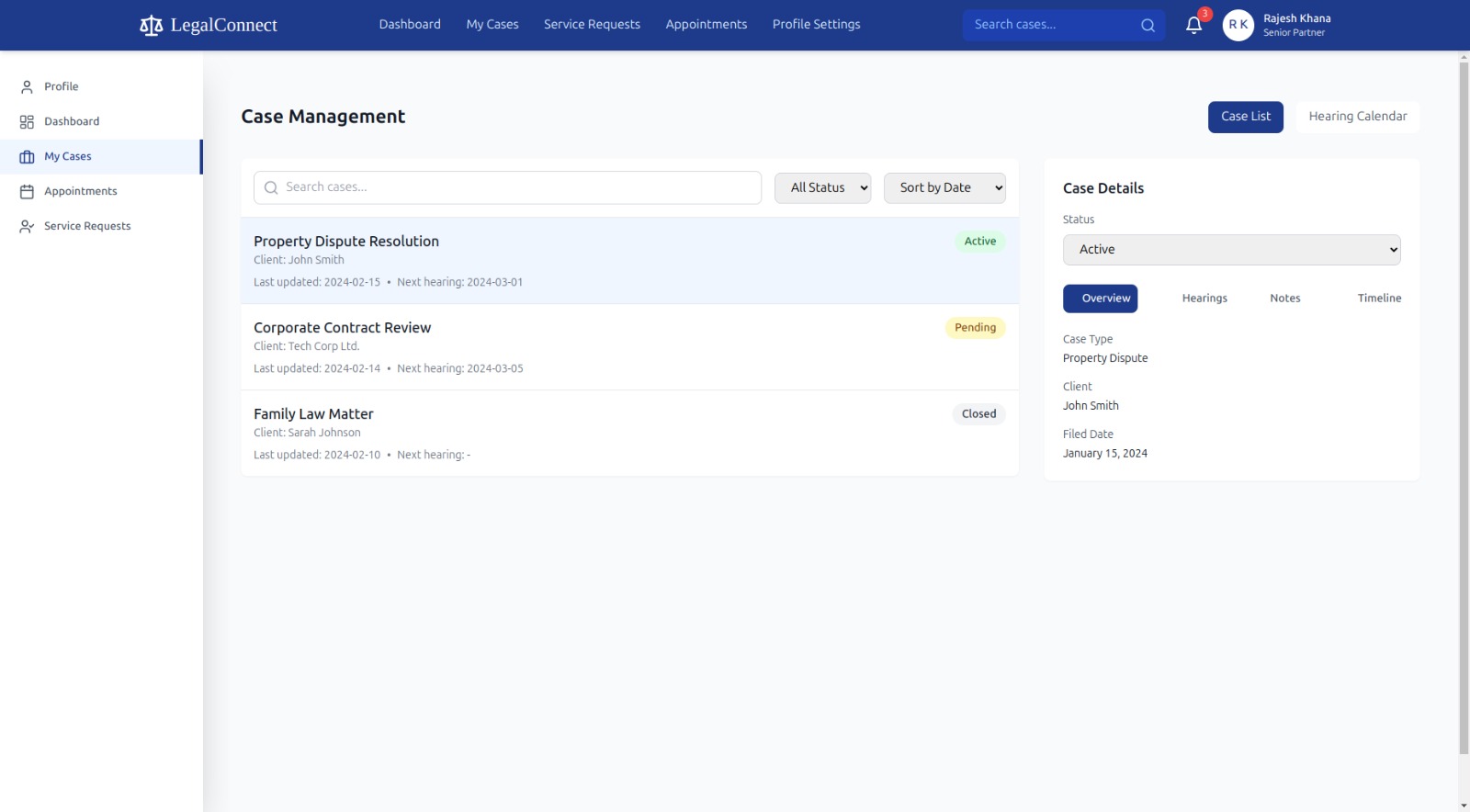Click the magnifier icon in top search bar

click(x=1148, y=25)
